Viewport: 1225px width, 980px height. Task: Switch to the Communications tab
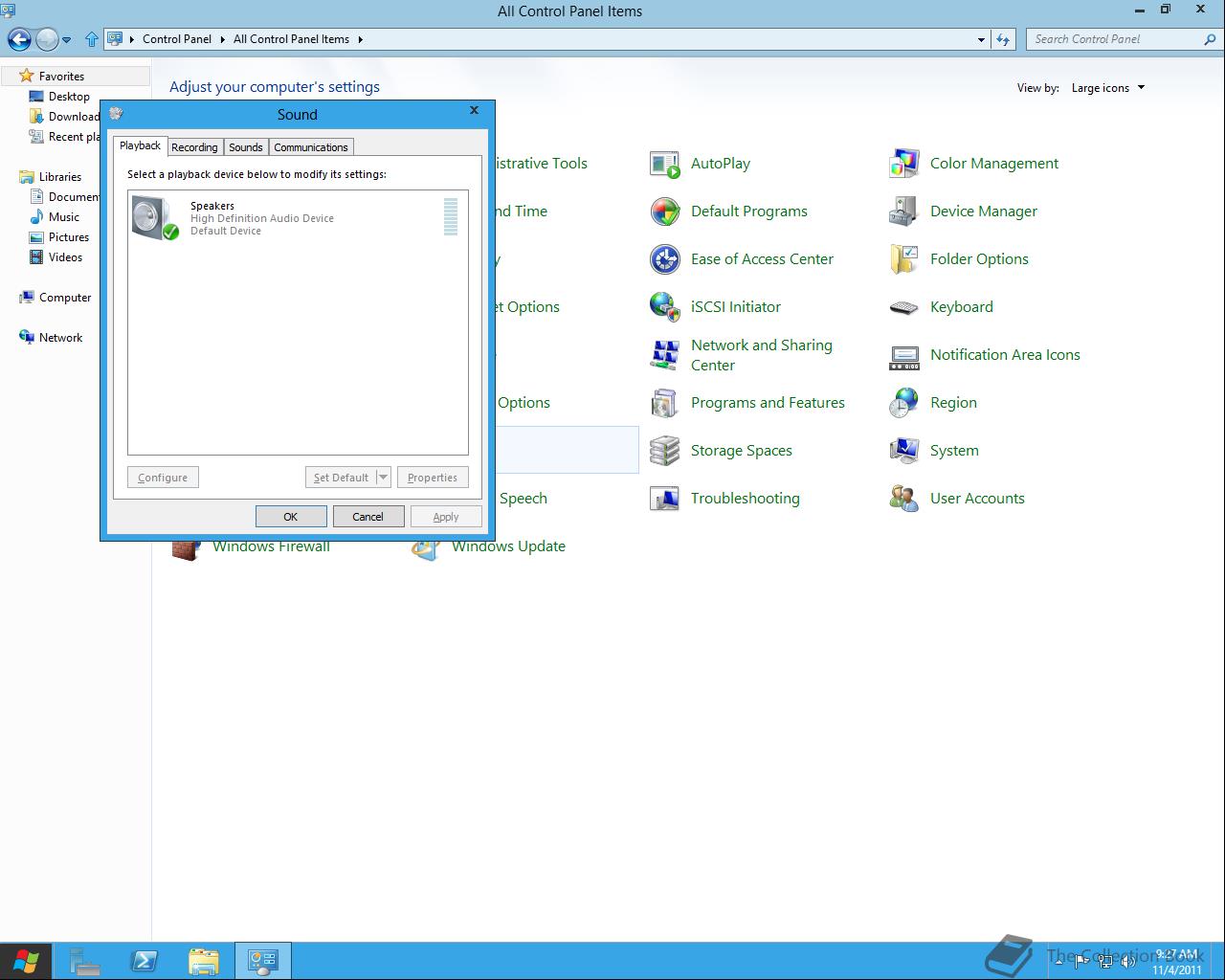point(311,147)
